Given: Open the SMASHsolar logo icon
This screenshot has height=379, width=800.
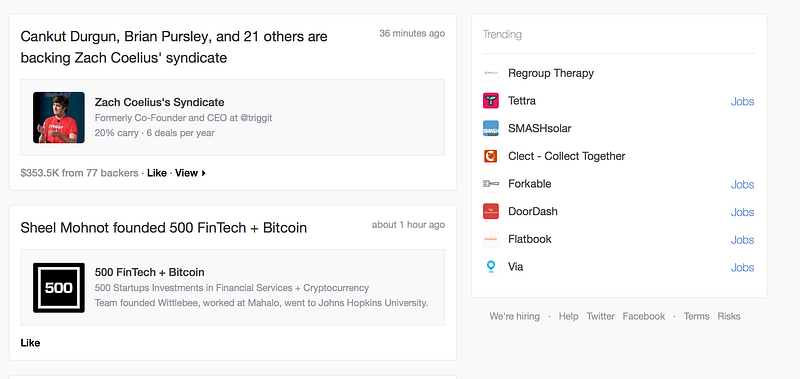Looking at the screenshot, I should tap(490, 129).
